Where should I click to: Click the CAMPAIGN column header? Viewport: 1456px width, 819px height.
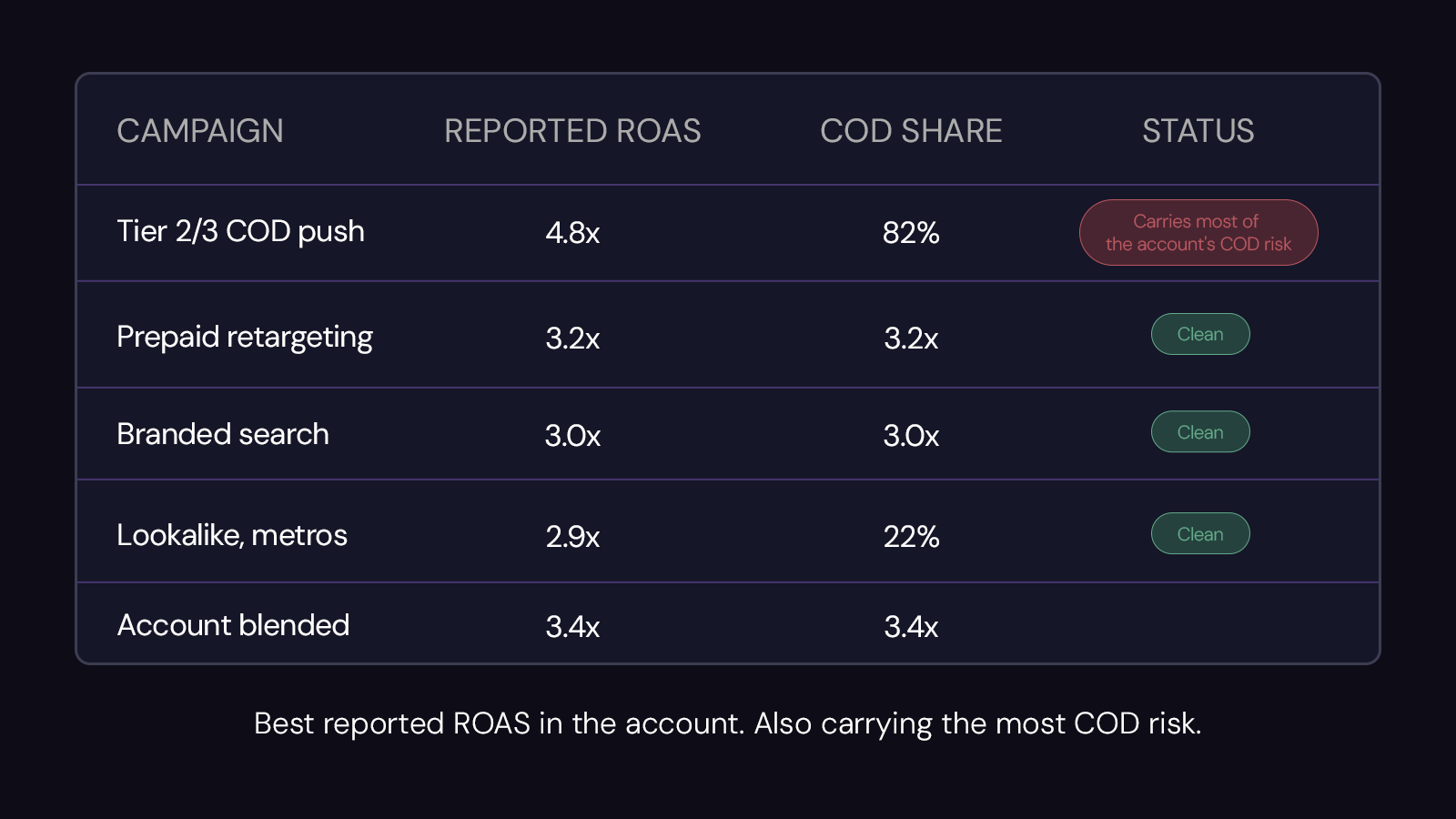pyautogui.click(x=200, y=131)
